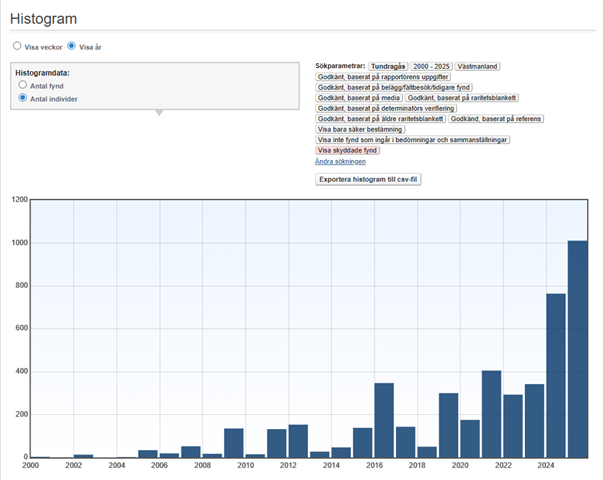Screen dimensions: 603x480
Task: Click the 'Västmanland' region tag
Action: click(x=478, y=66)
